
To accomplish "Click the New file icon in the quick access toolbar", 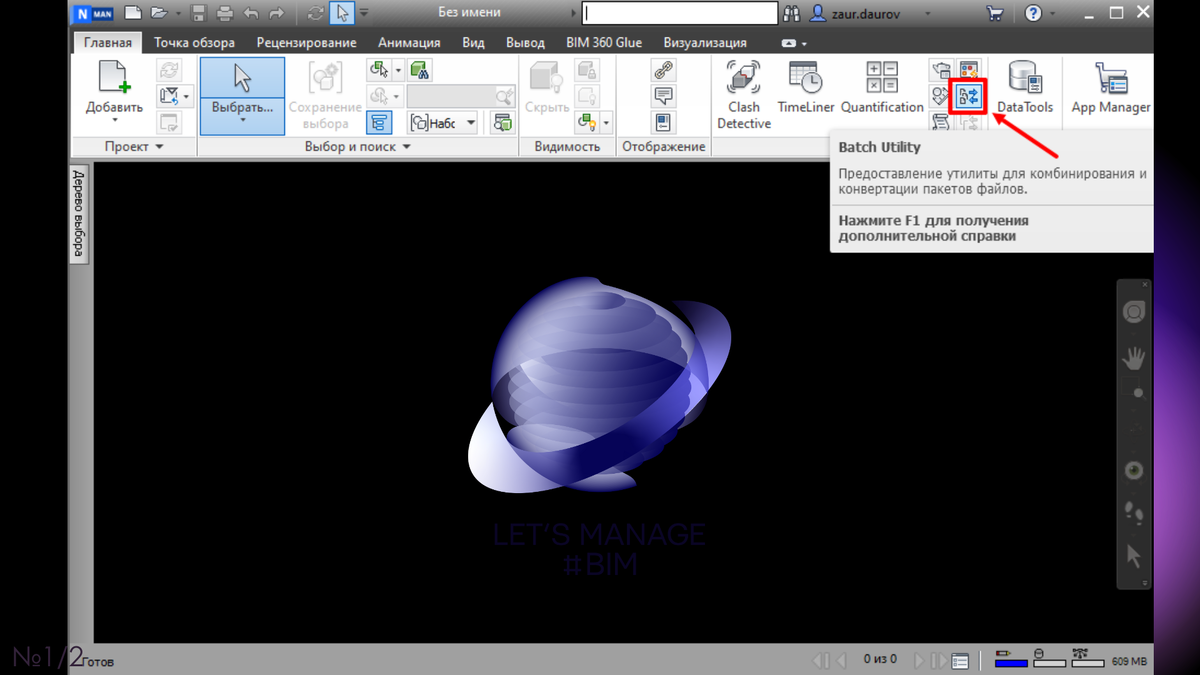I will point(132,13).
